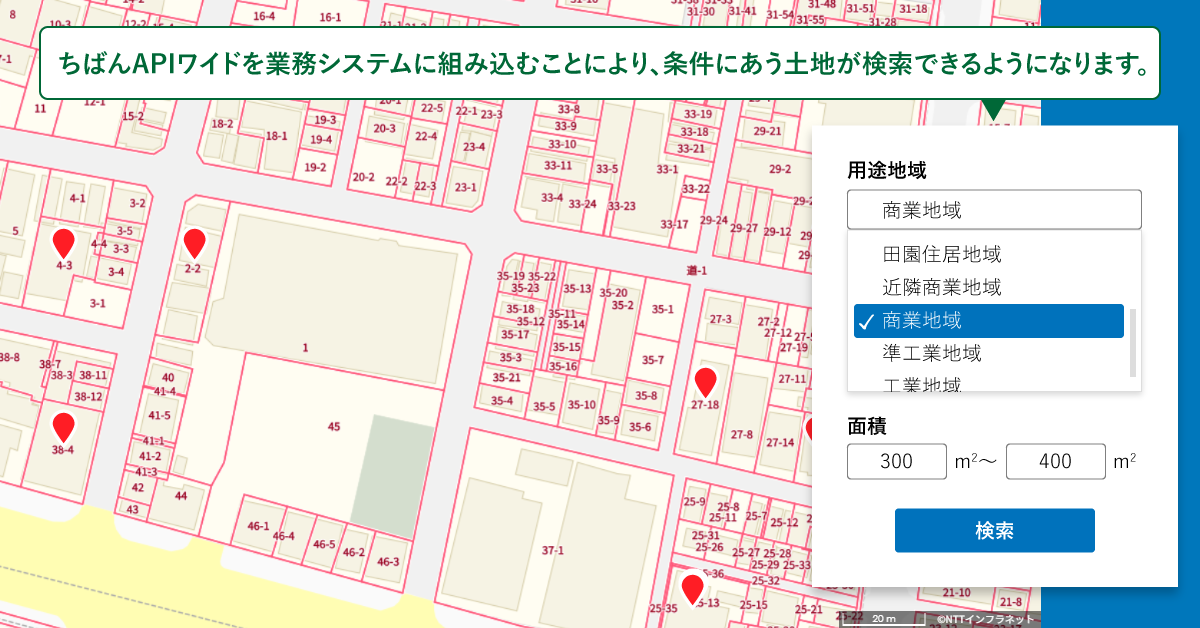Click the minimum area field showing 300

(x=896, y=461)
